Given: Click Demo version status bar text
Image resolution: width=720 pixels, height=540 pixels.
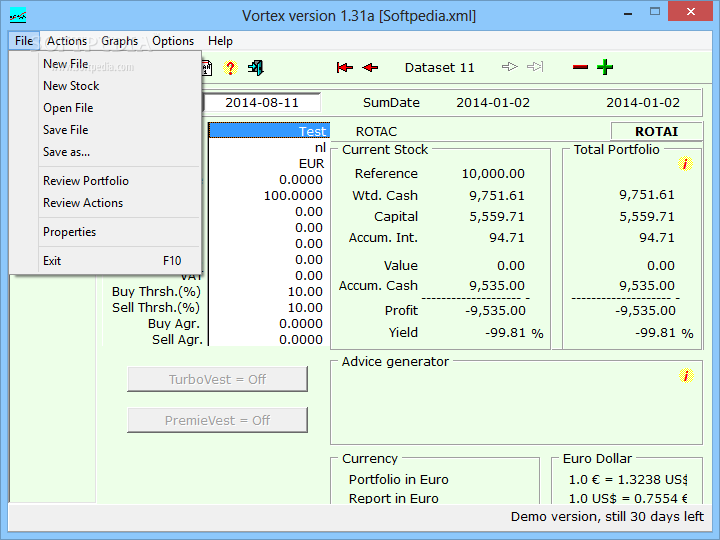Looking at the screenshot, I should 607,517.
